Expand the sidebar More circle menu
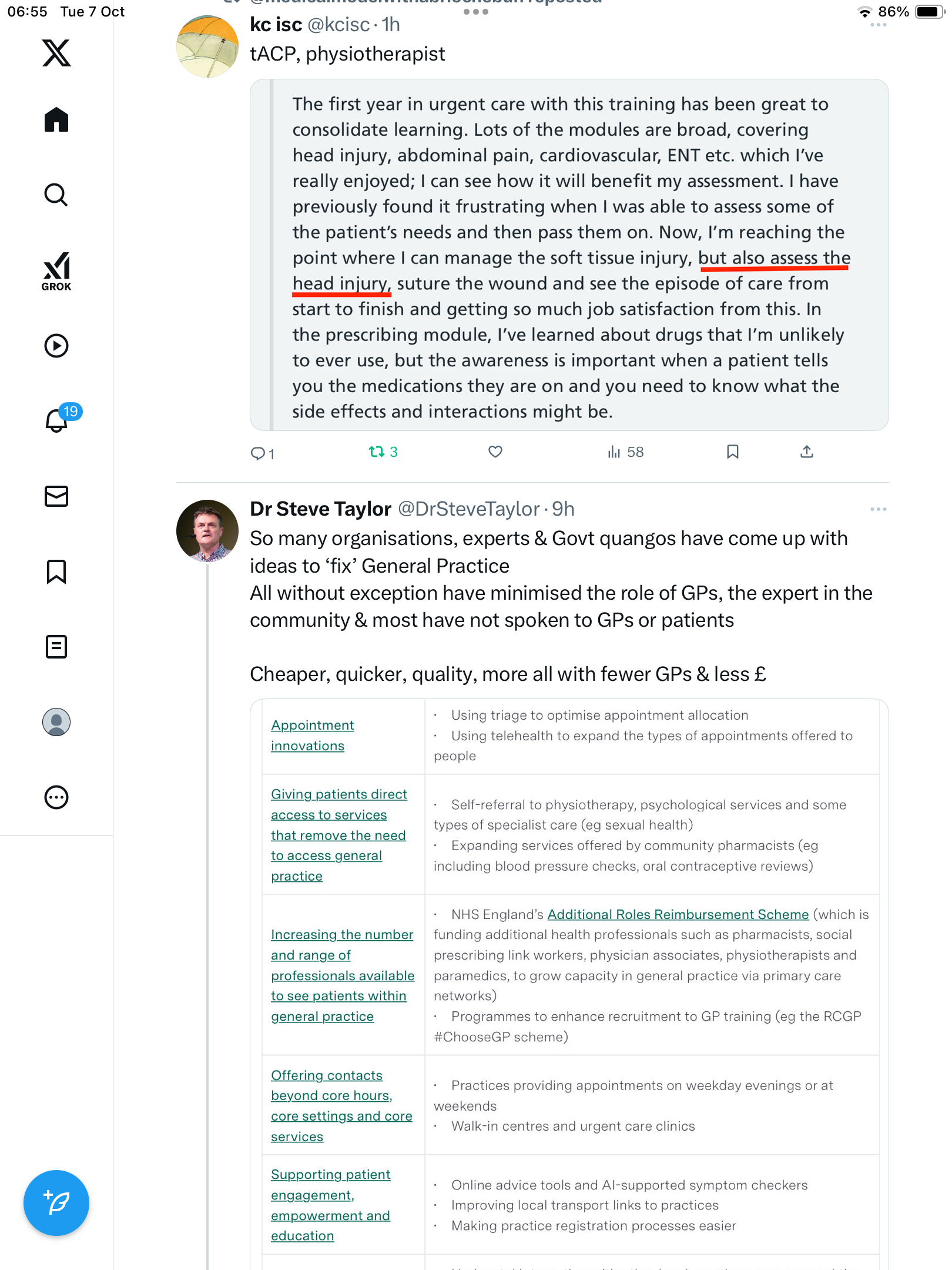The image size is (952, 1270). [56, 797]
